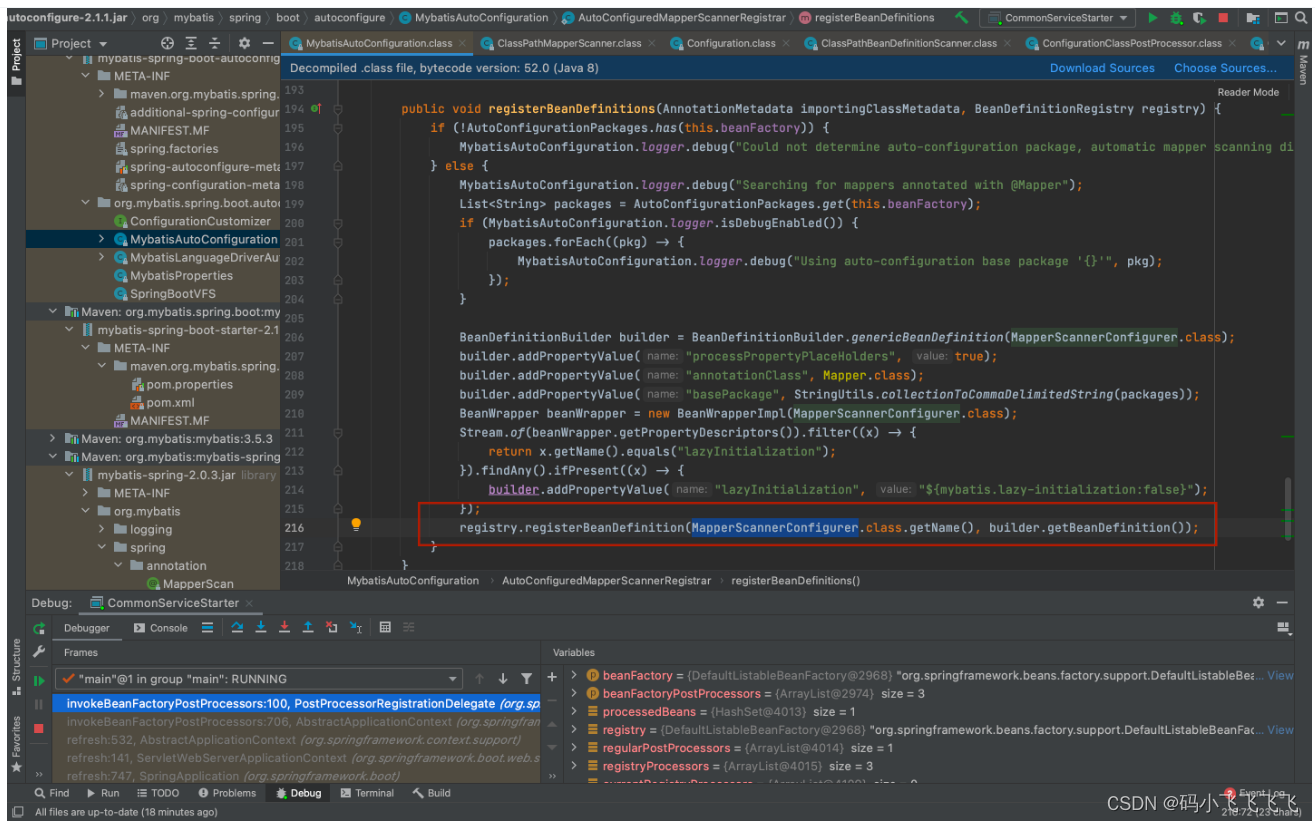
Task: Click the Filter frames funnel icon
Action: click(526, 679)
